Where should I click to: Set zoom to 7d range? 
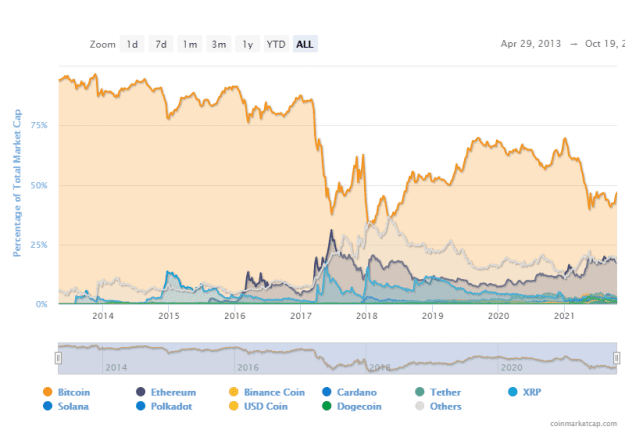tap(161, 44)
